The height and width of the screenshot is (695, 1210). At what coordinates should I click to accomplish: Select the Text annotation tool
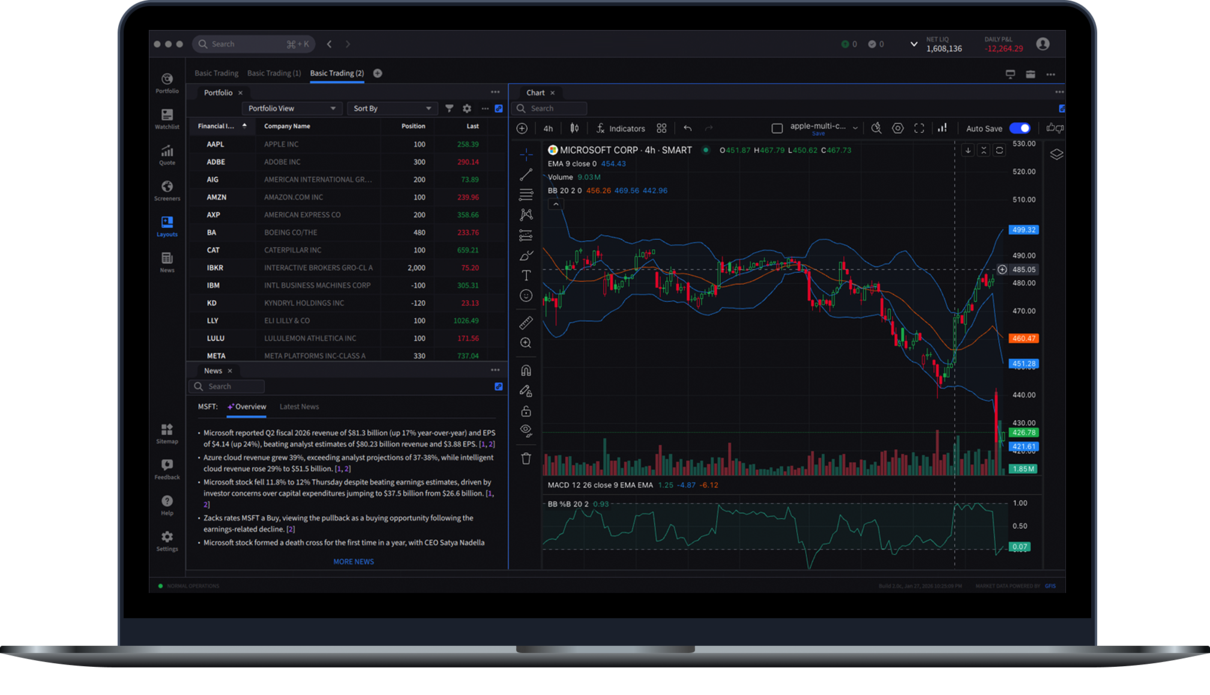(526, 275)
